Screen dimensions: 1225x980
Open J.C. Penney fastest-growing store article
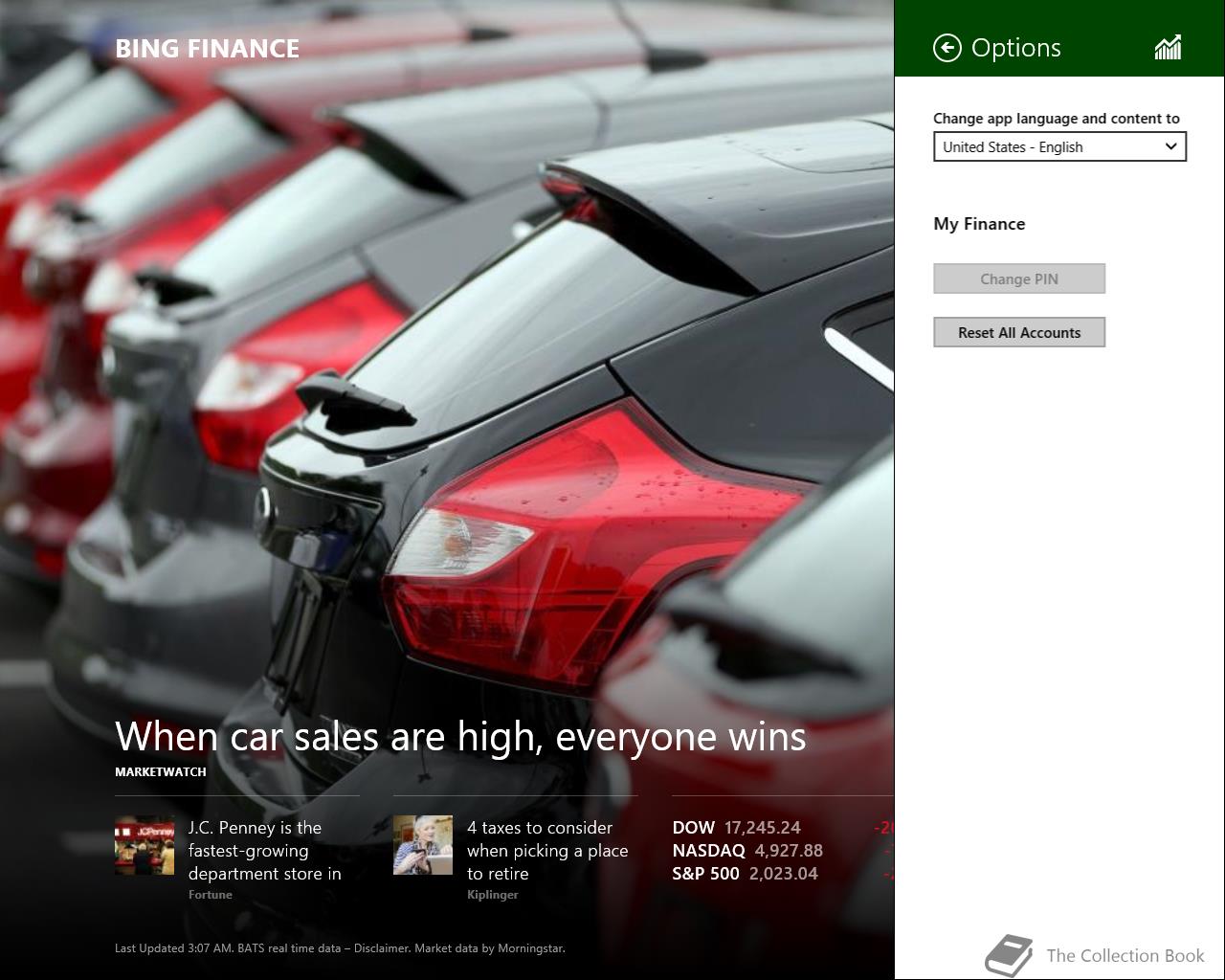265,850
